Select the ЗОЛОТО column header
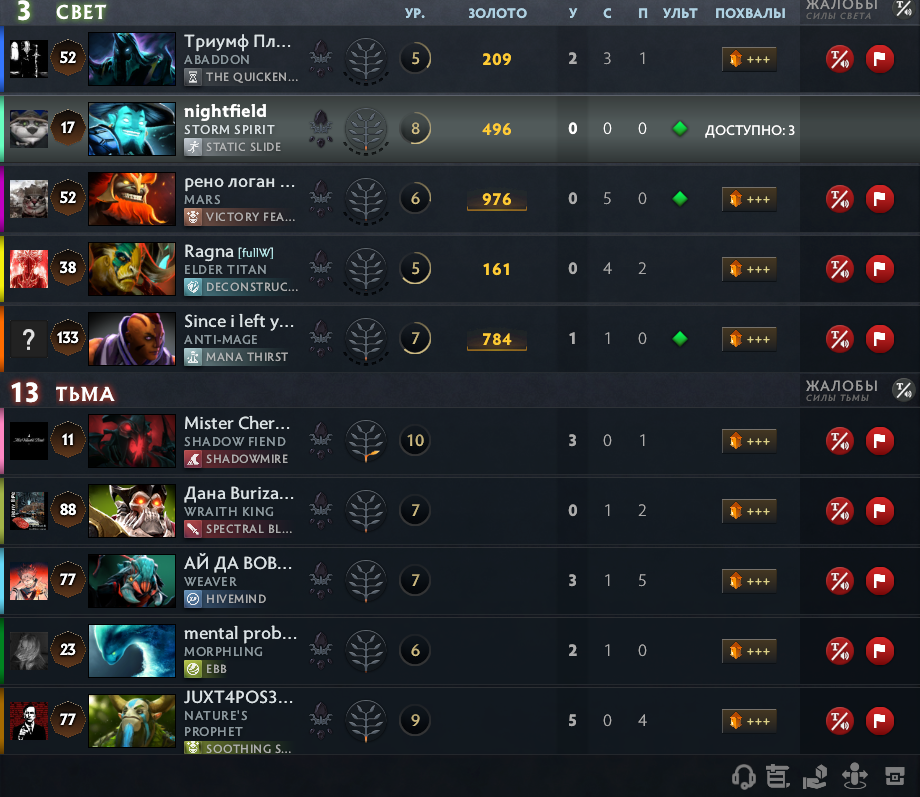The width and height of the screenshot is (920, 797). [x=497, y=13]
